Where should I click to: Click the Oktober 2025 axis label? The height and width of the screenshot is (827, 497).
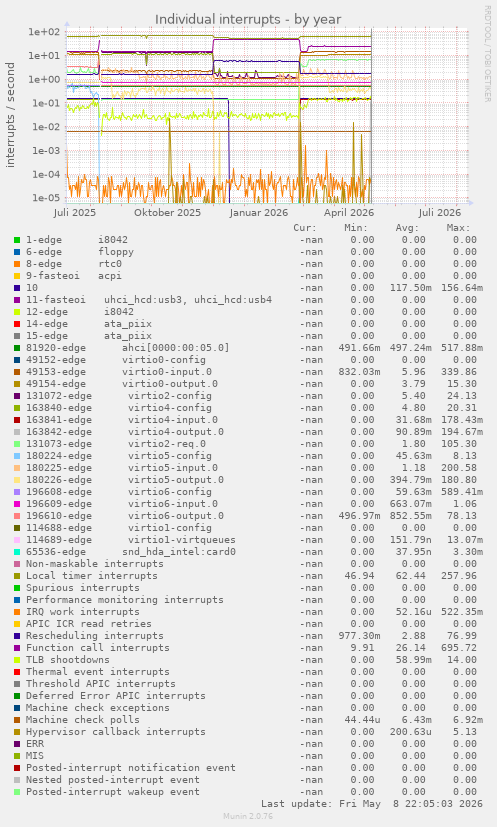167,213
